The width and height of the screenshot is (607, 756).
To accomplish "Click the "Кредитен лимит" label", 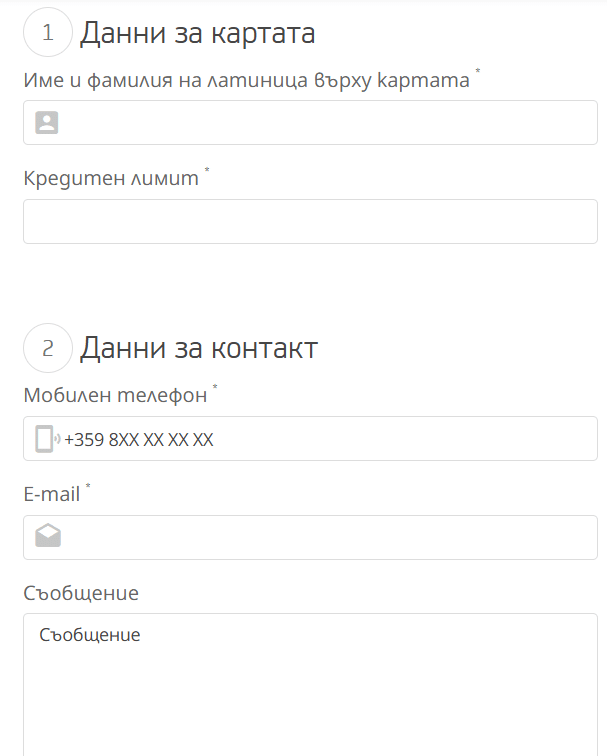I will coord(111,179).
